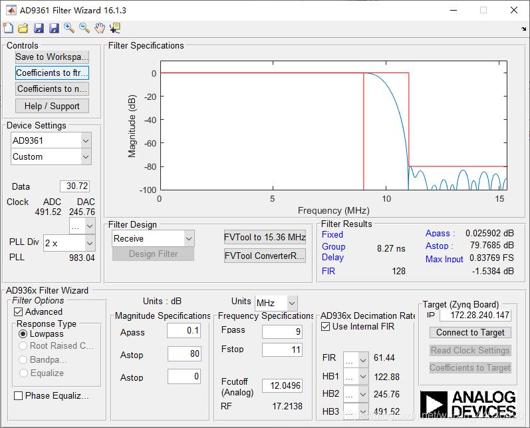Viewport: 530px width, 428px height.
Task: Click the Connect to Target button
Action: (x=470, y=333)
